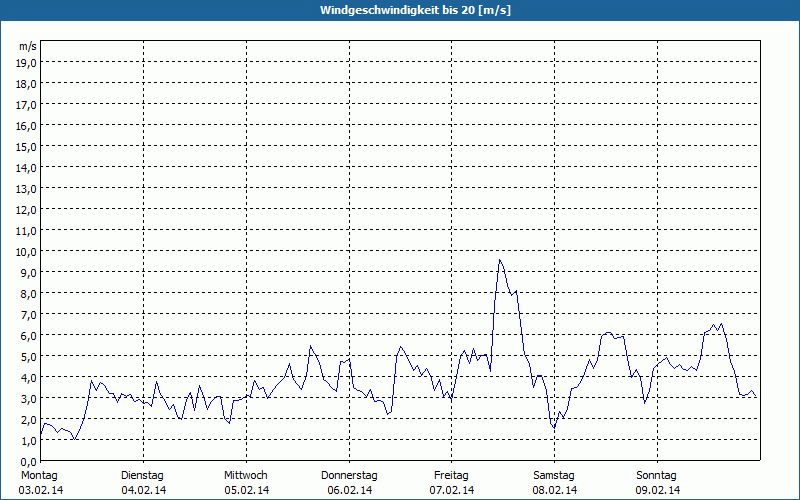Click the date 07.02.14
This screenshot has height=500, width=800.
(452, 490)
